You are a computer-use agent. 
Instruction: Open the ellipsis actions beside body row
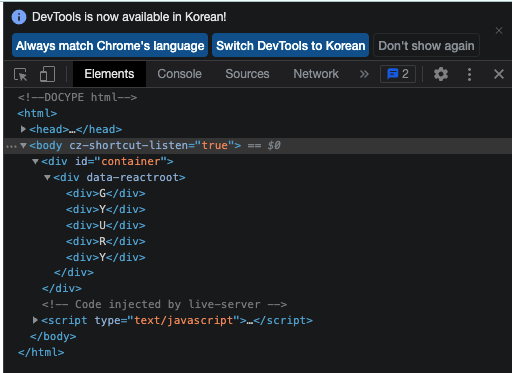point(11,146)
